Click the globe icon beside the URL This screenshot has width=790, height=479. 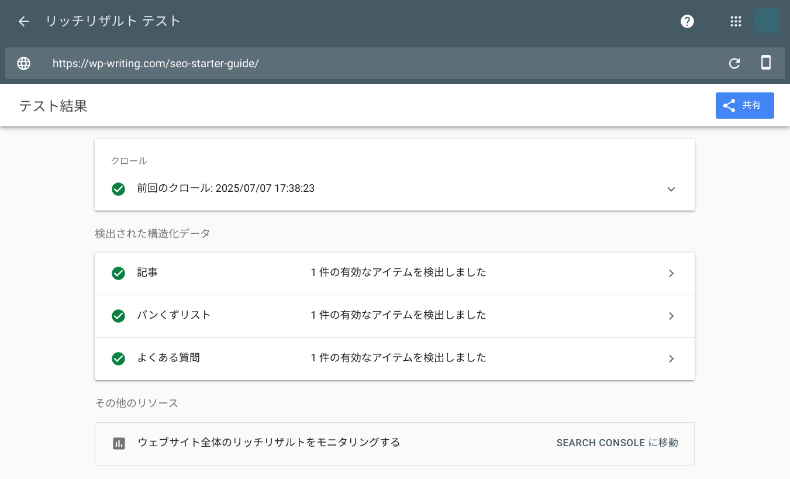(x=24, y=63)
